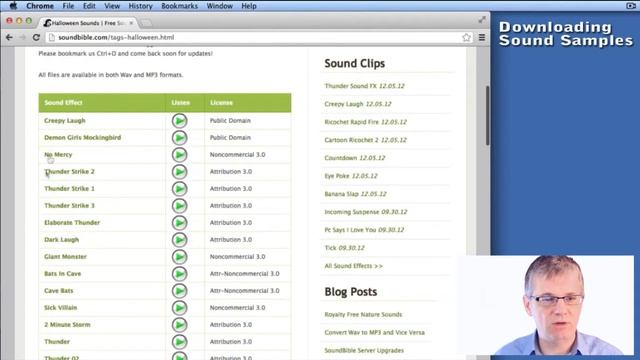Play the Giant Monster sound

(x=179, y=257)
